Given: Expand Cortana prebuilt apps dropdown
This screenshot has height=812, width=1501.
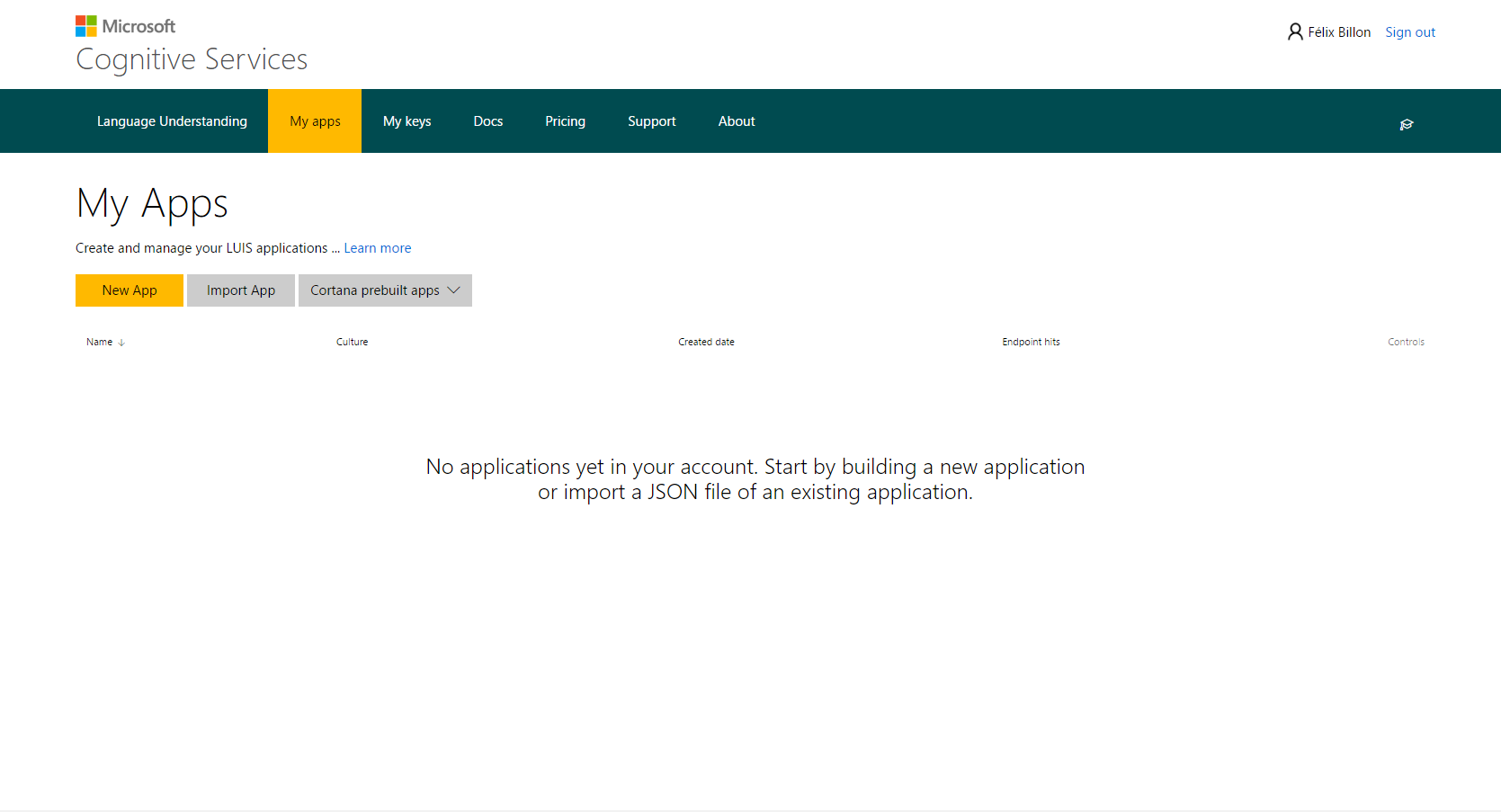Looking at the screenshot, I should [x=385, y=290].
